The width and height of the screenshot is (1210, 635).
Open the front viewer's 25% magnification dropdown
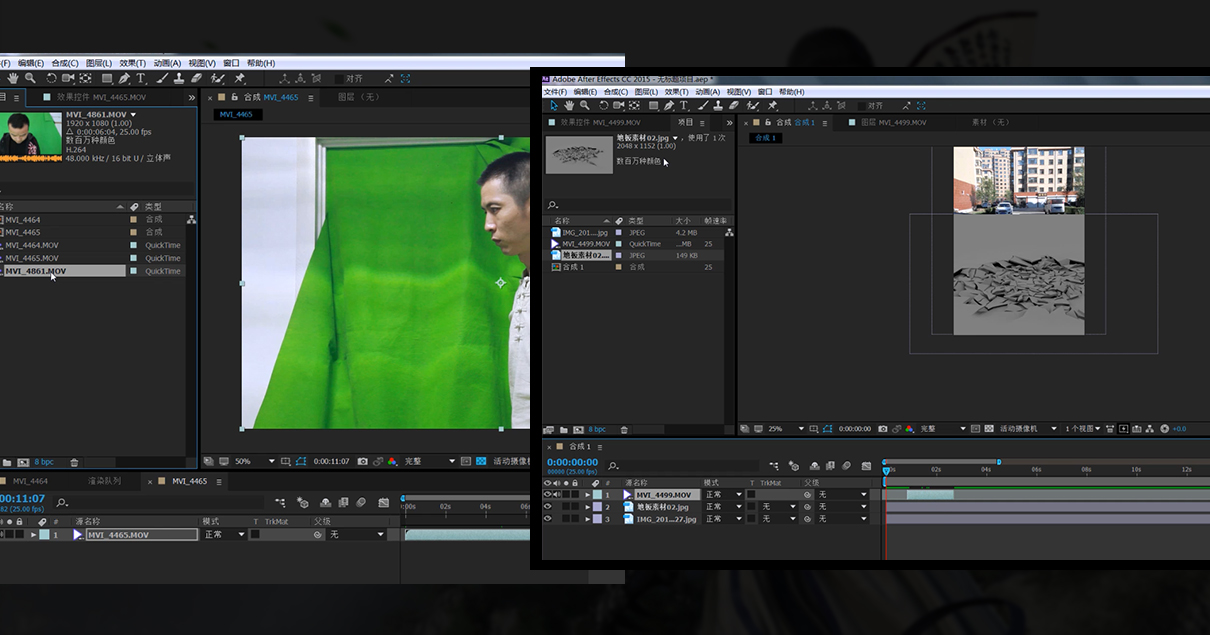[x=787, y=429]
